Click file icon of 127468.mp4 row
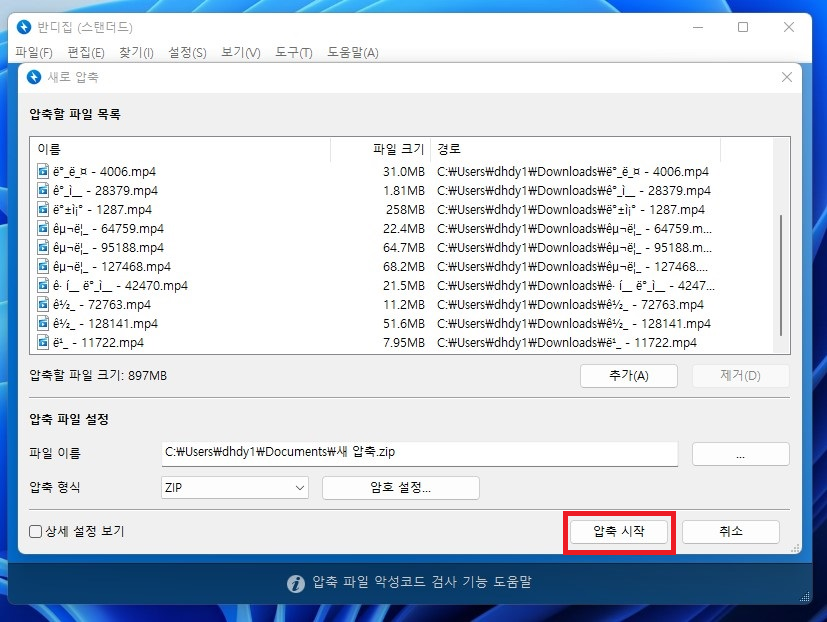This screenshot has height=622, width=827. (43, 266)
